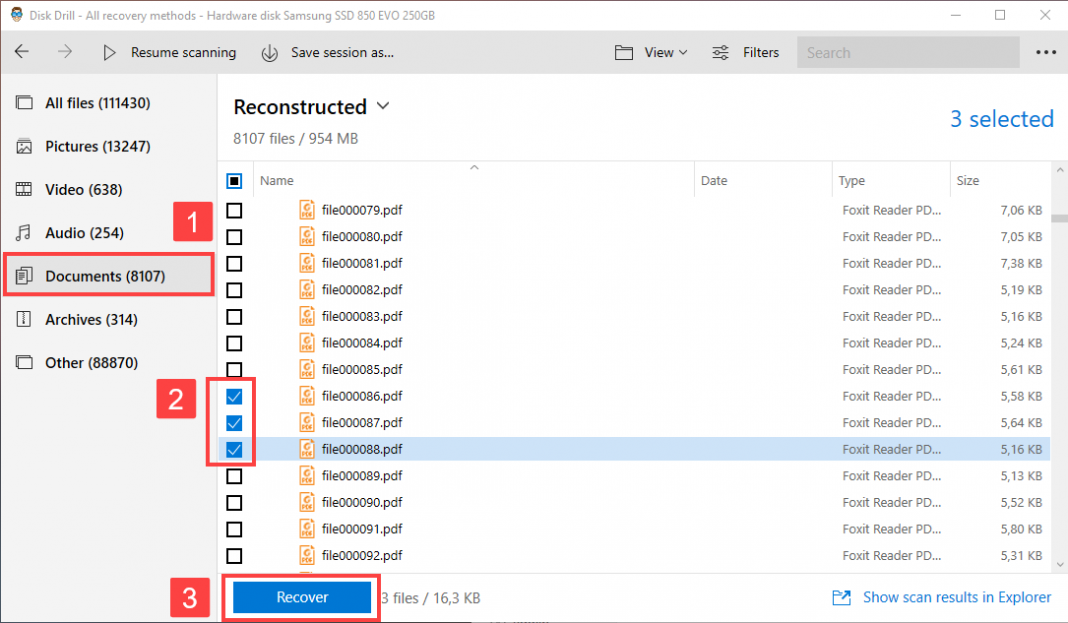Open Show scan results in Explorer
Image resolution: width=1068 pixels, height=623 pixels.
click(x=955, y=597)
